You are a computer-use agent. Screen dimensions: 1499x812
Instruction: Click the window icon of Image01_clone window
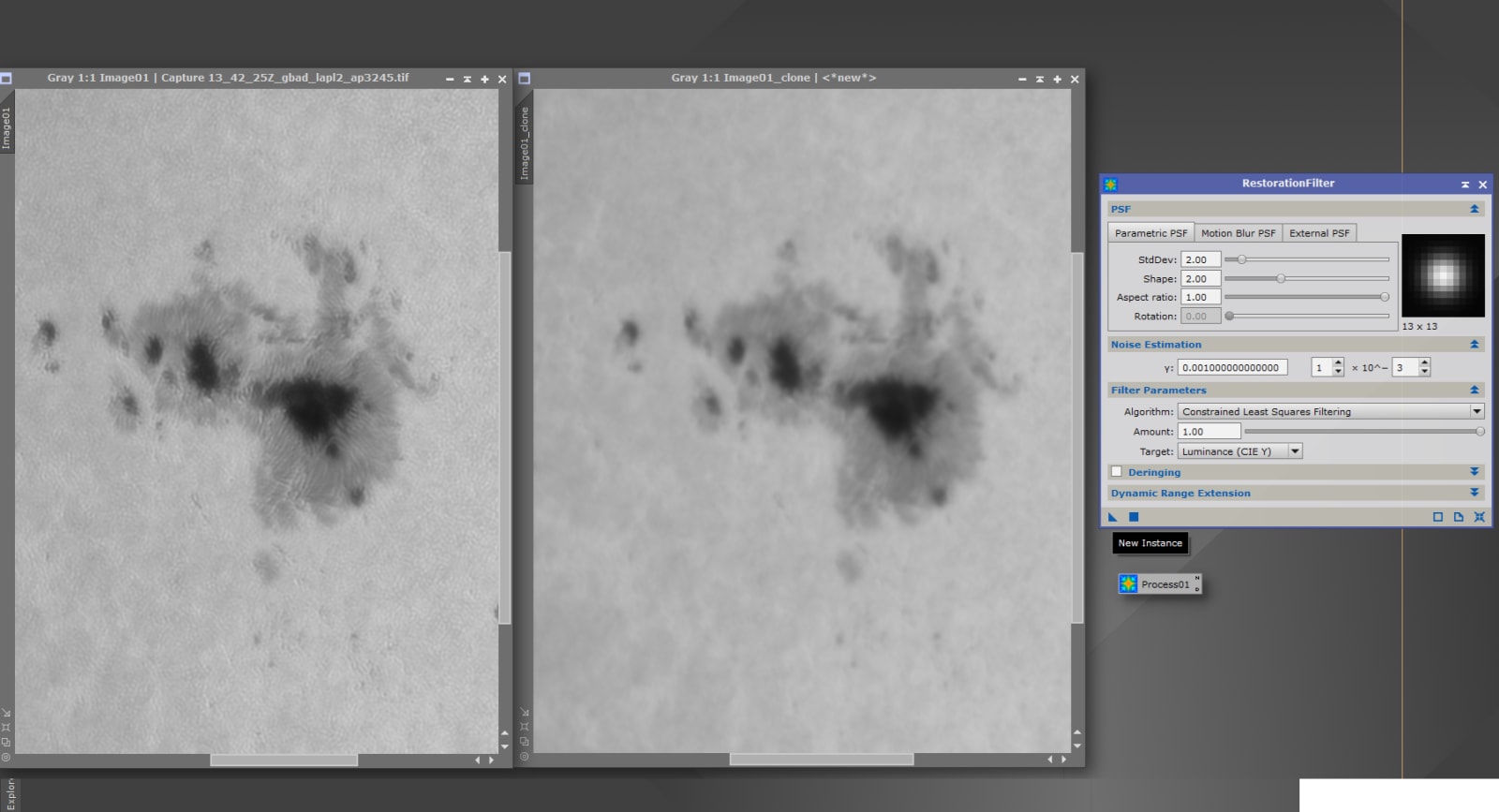coord(525,79)
